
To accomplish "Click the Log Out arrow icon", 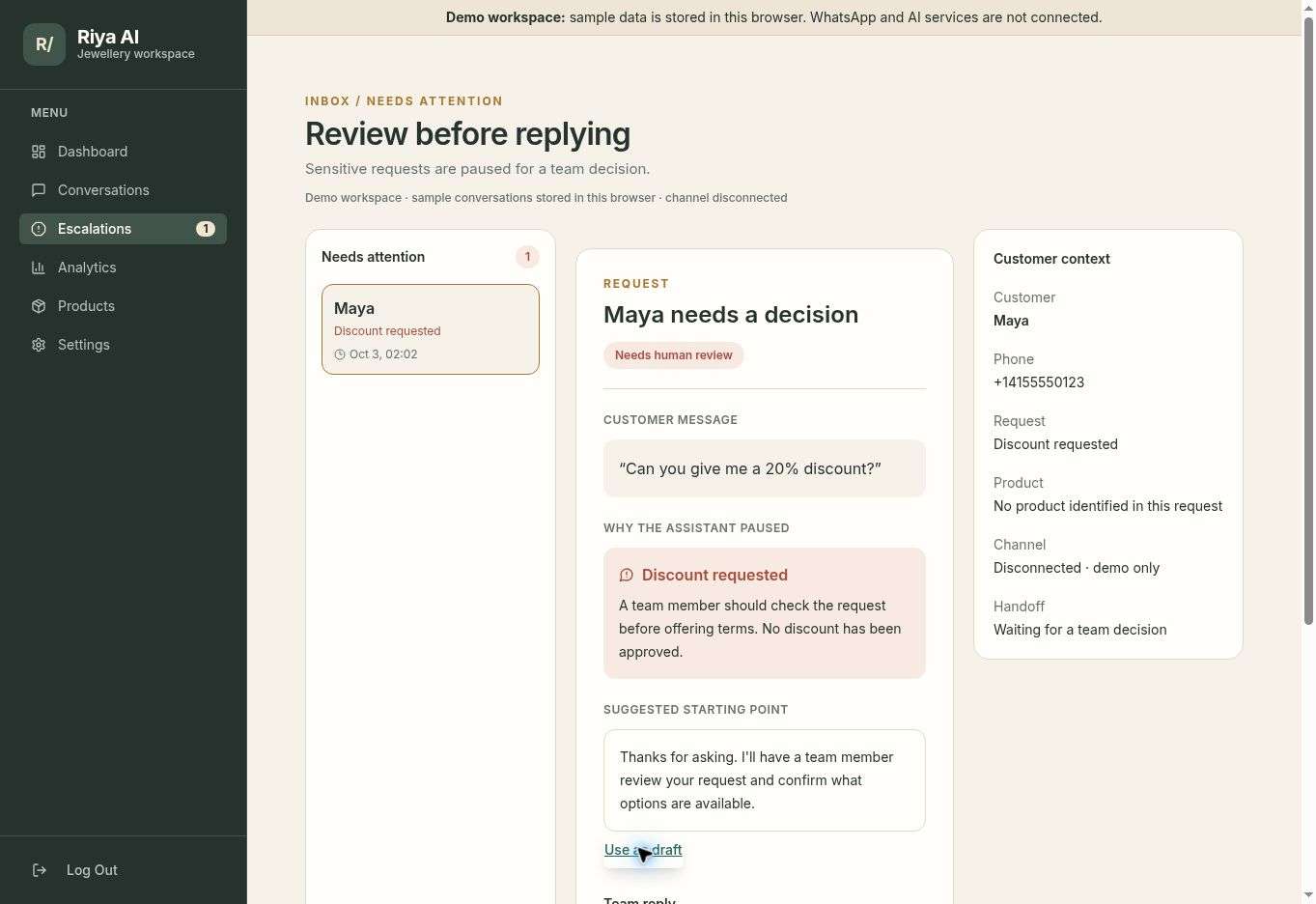I will coord(40,870).
